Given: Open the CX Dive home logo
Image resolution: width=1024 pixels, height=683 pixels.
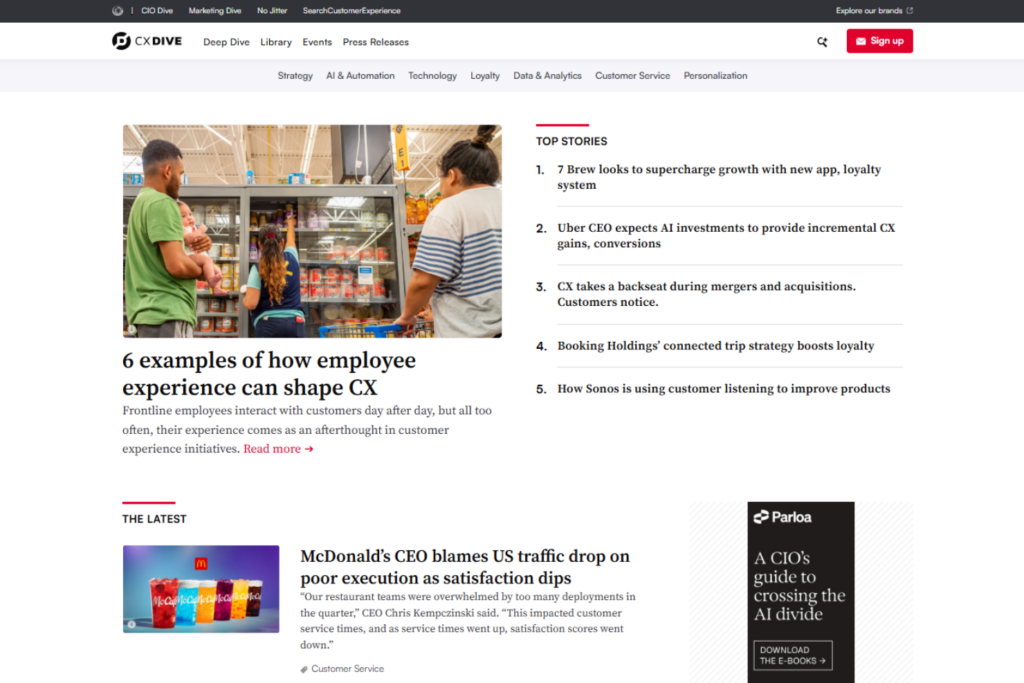Looking at the screenshot, I should coord(147,41).
